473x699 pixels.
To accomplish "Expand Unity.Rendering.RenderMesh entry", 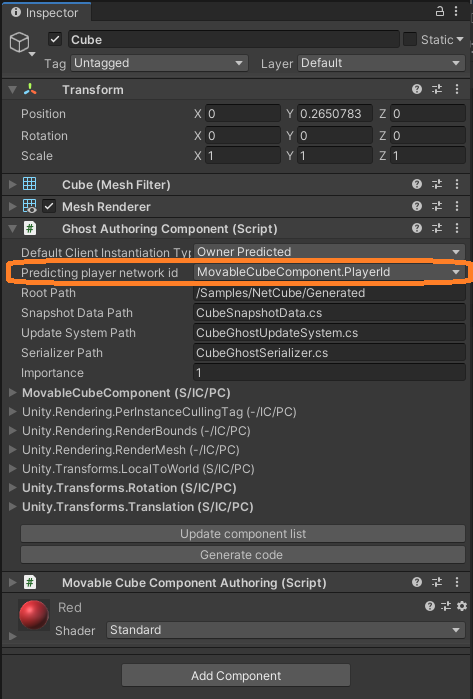I will 13,449.
